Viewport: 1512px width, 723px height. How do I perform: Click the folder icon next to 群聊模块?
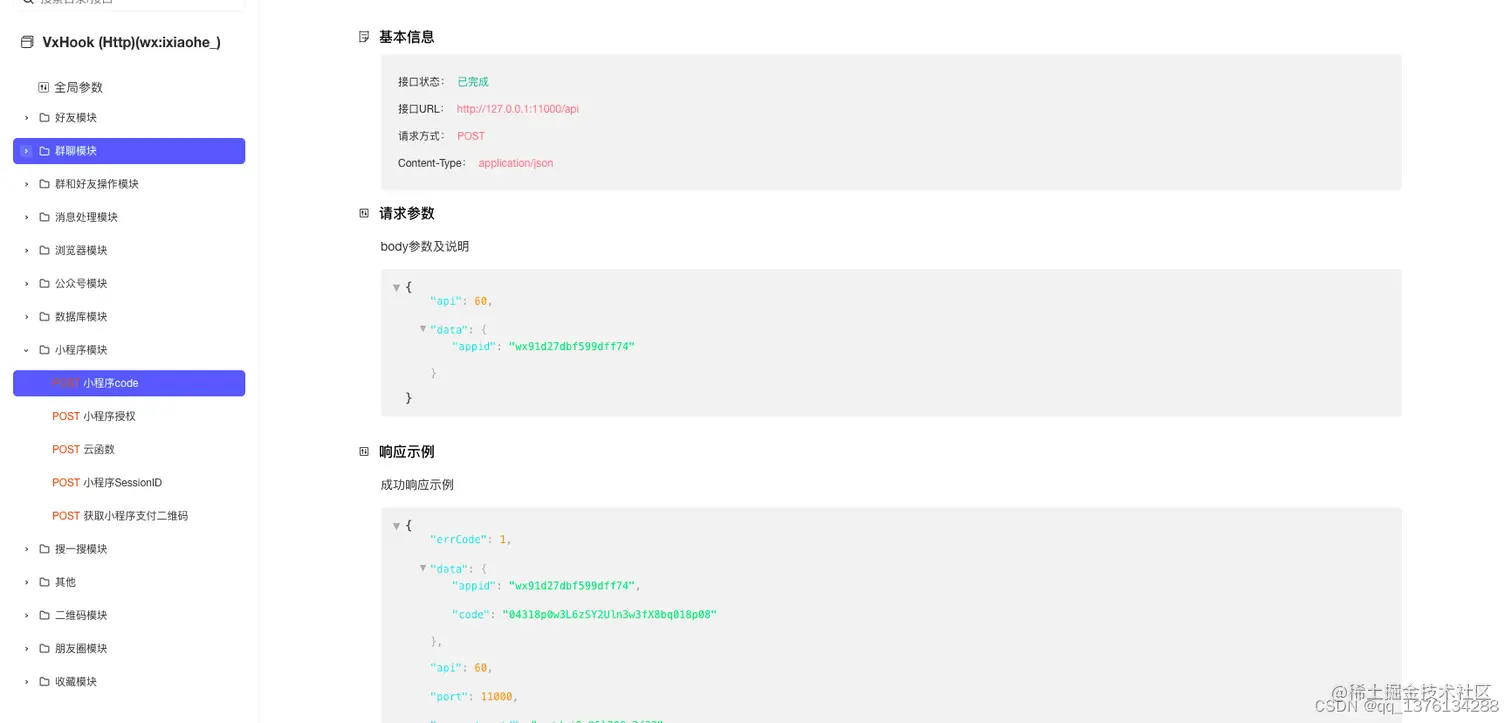click(43, 150)
